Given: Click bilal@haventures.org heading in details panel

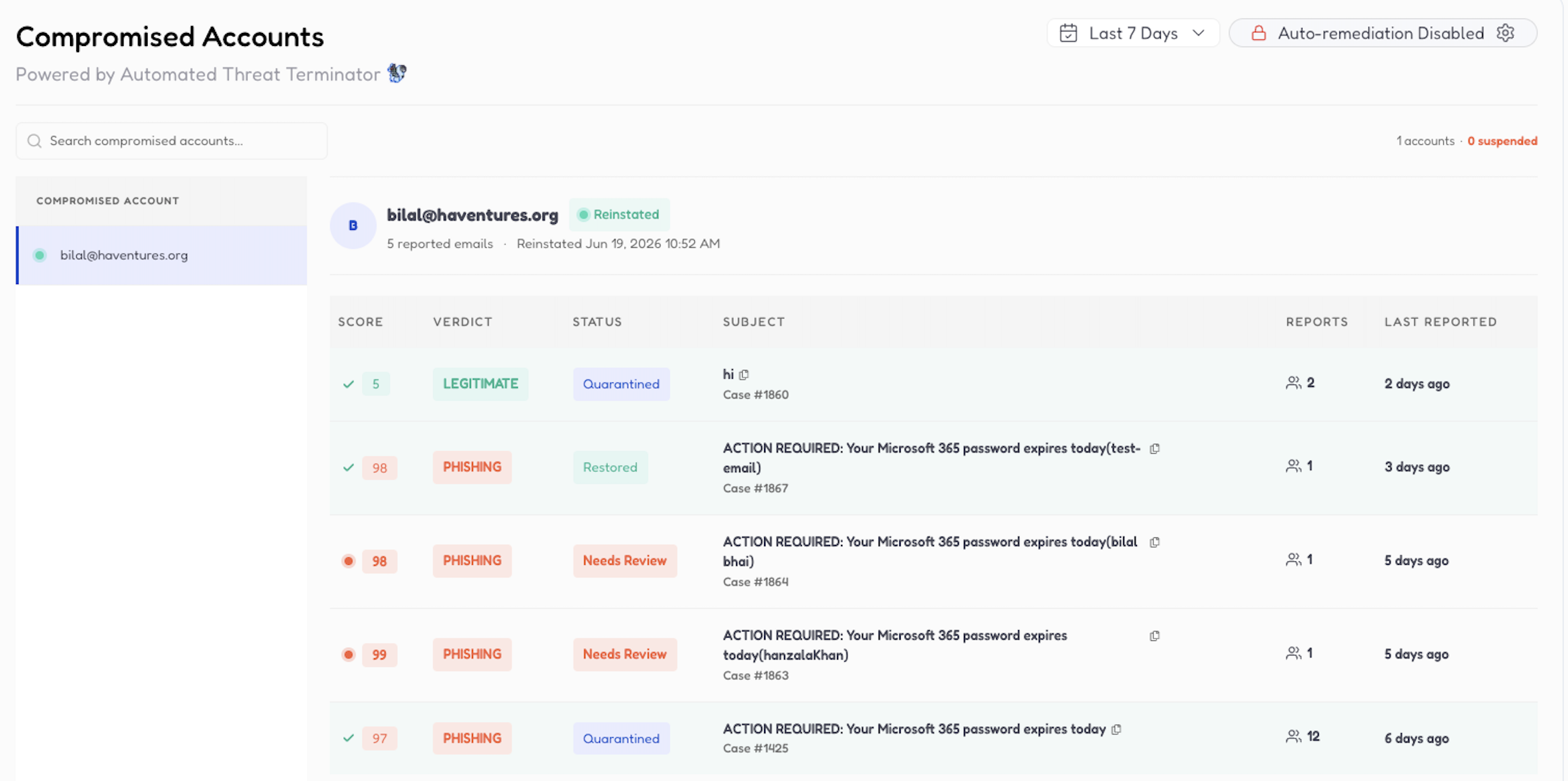Looking at the screenshot, I should pyautogui.click(x=472, y=215).
